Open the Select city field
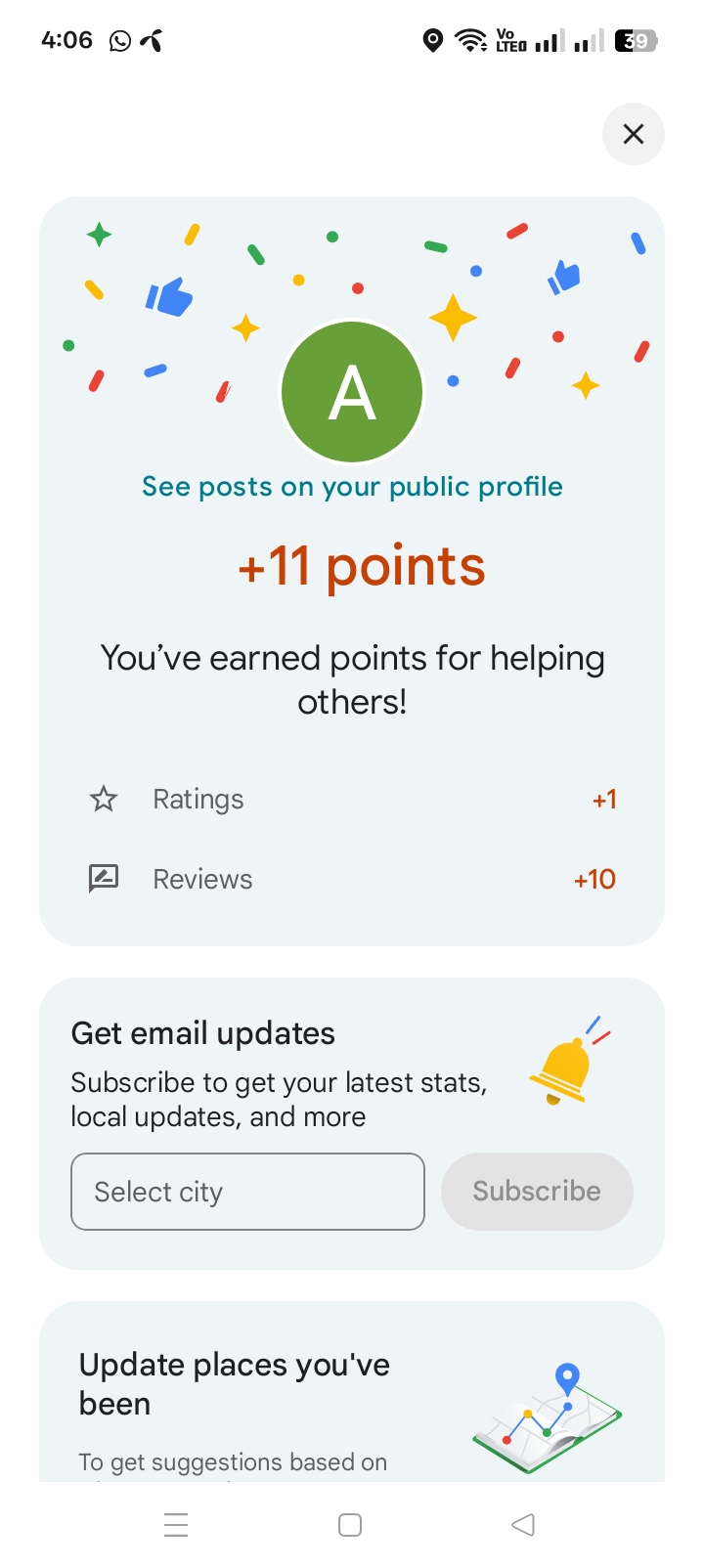Screen dimensions: 704x1568 pos(247,1192)
